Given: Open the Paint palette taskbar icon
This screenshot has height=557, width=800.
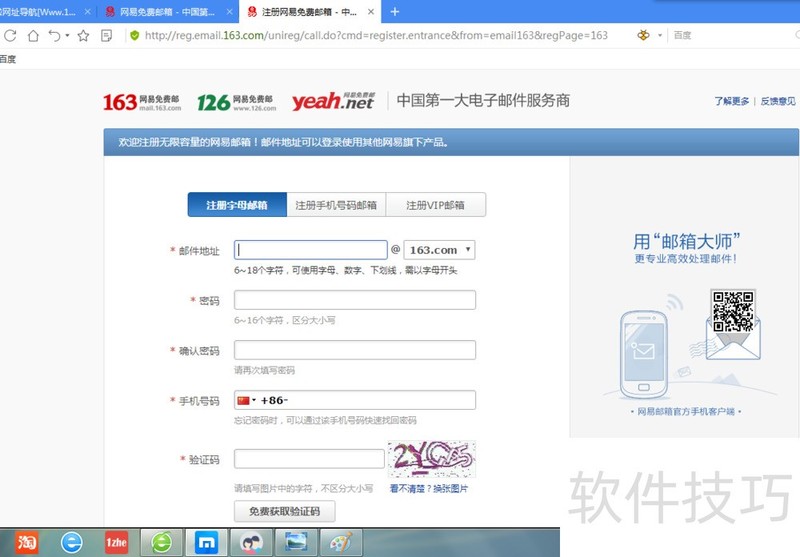Looking at the screenshot, I should (x=341, y=543).
